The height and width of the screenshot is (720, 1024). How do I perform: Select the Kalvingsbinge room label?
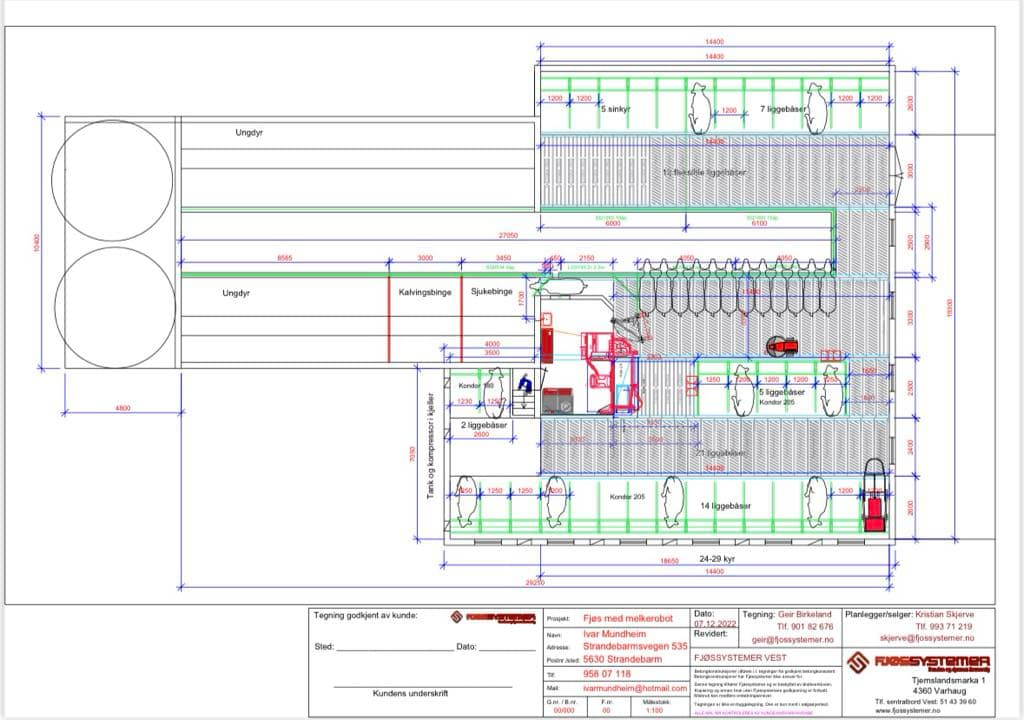click(x=424, y=293)
